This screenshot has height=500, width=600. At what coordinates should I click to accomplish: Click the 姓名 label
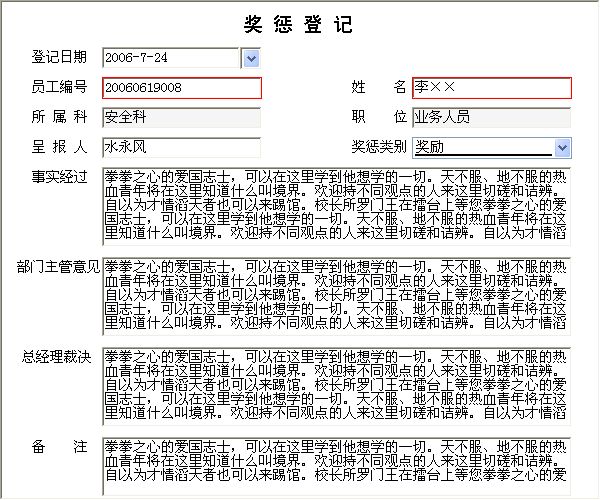tap(379, 87)
